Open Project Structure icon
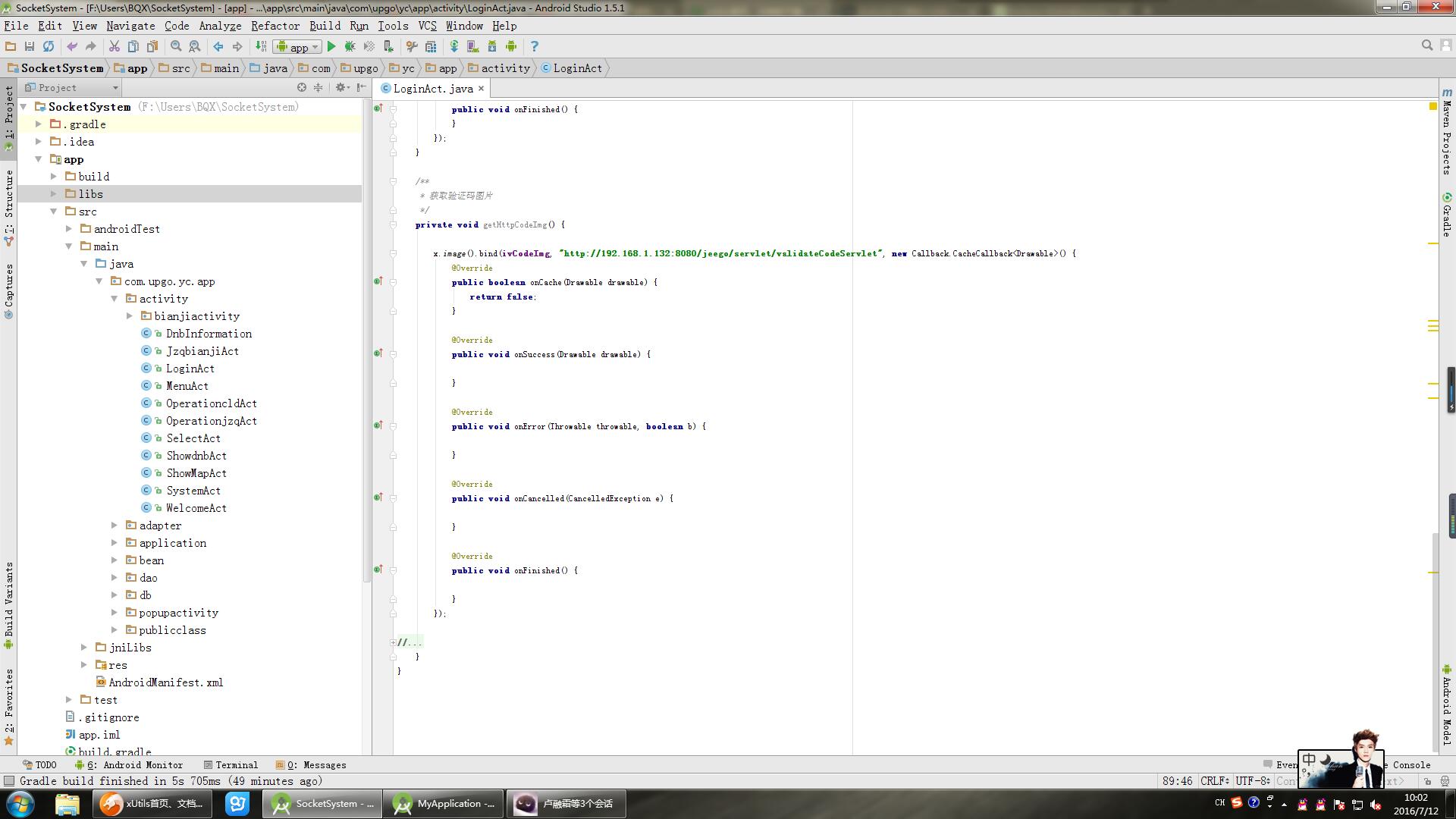Screen dimensions: 1456x819 [431, 46]
